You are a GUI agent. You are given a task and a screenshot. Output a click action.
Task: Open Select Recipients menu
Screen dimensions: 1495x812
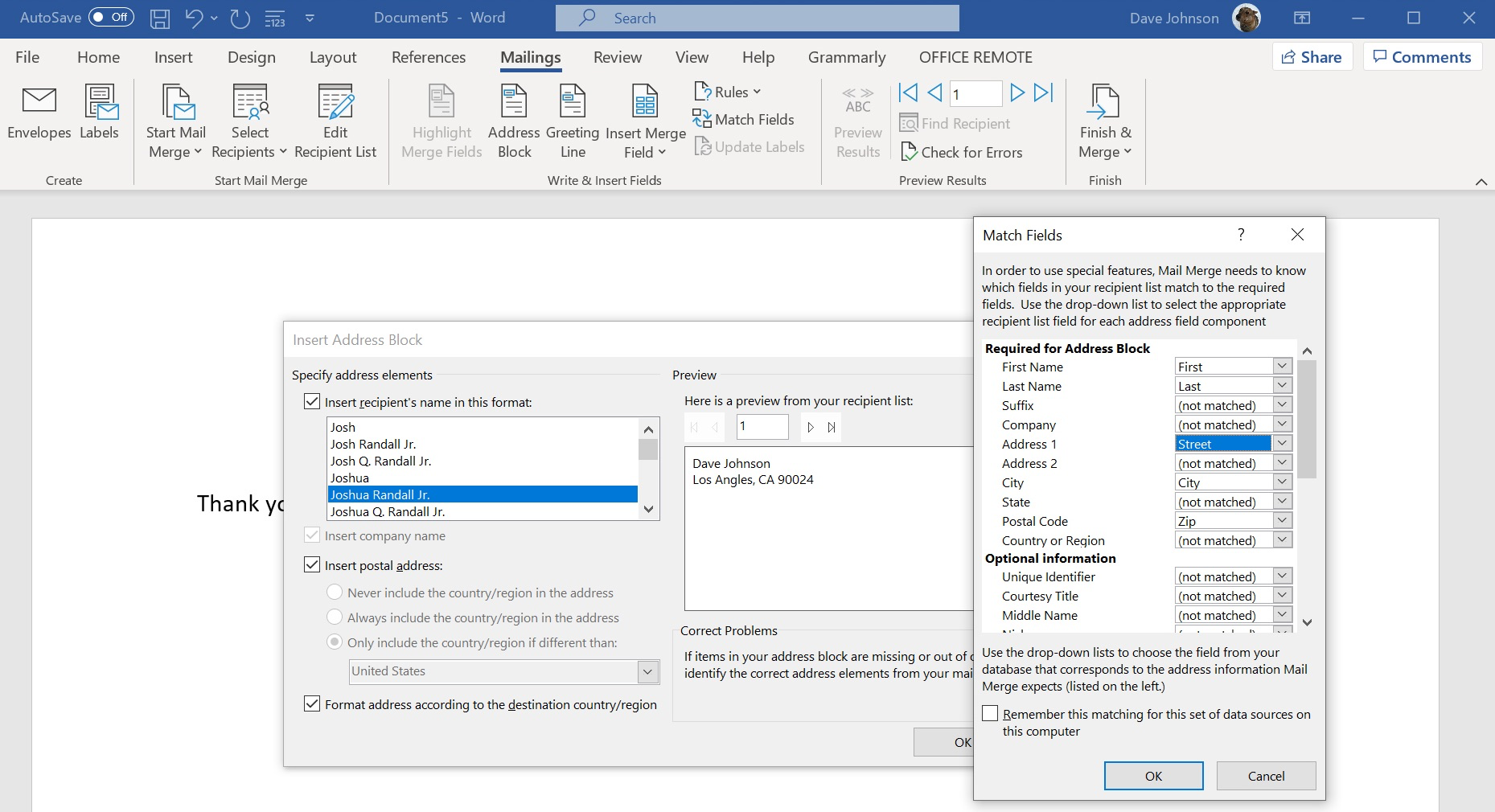click(249, 122)
